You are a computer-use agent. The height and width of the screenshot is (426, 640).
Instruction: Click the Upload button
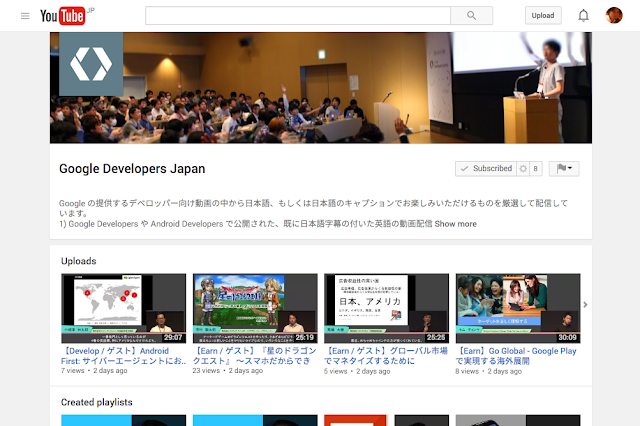pyautogui.click(x=543, y=16)
